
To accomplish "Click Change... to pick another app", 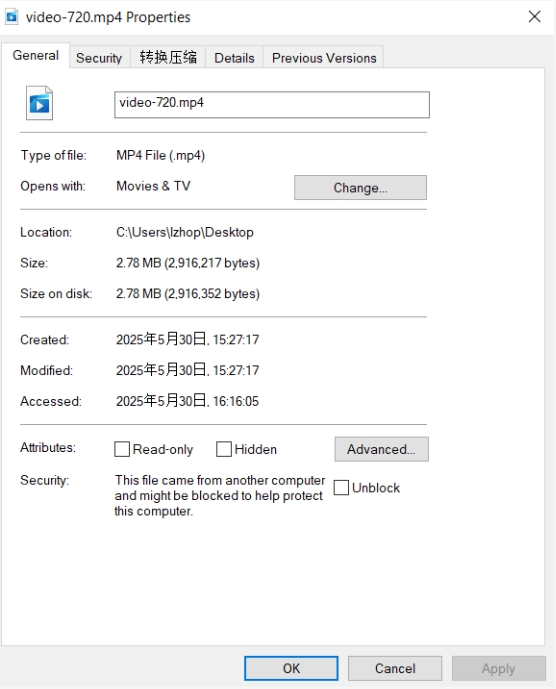I will pos(360,188).
